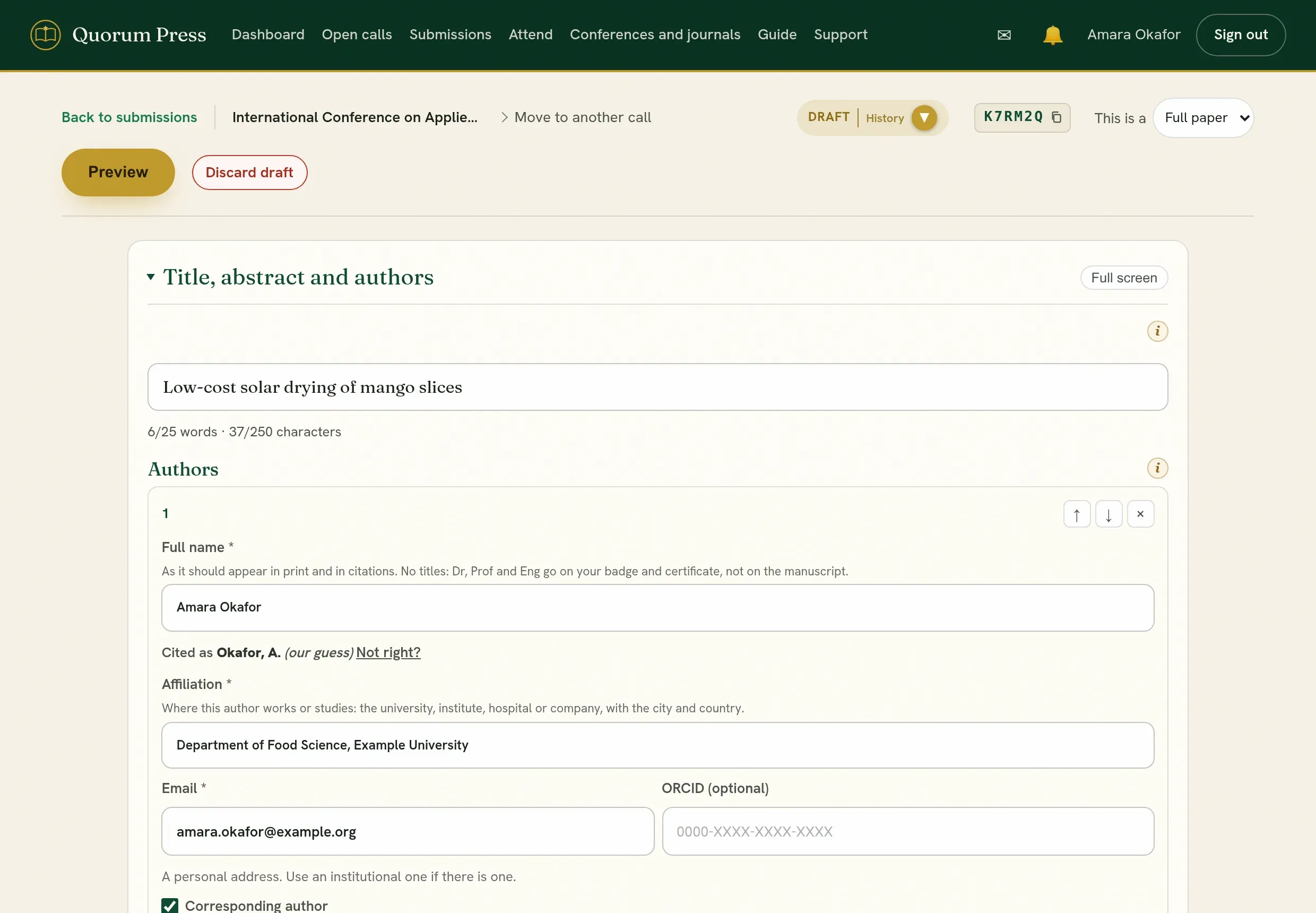Click the Preview button

tap(118, 172)
